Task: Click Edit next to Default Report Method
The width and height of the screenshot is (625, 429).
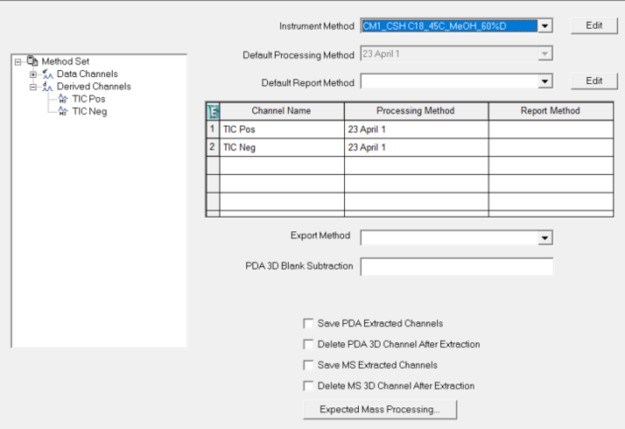Action: [x=594, y=80]
